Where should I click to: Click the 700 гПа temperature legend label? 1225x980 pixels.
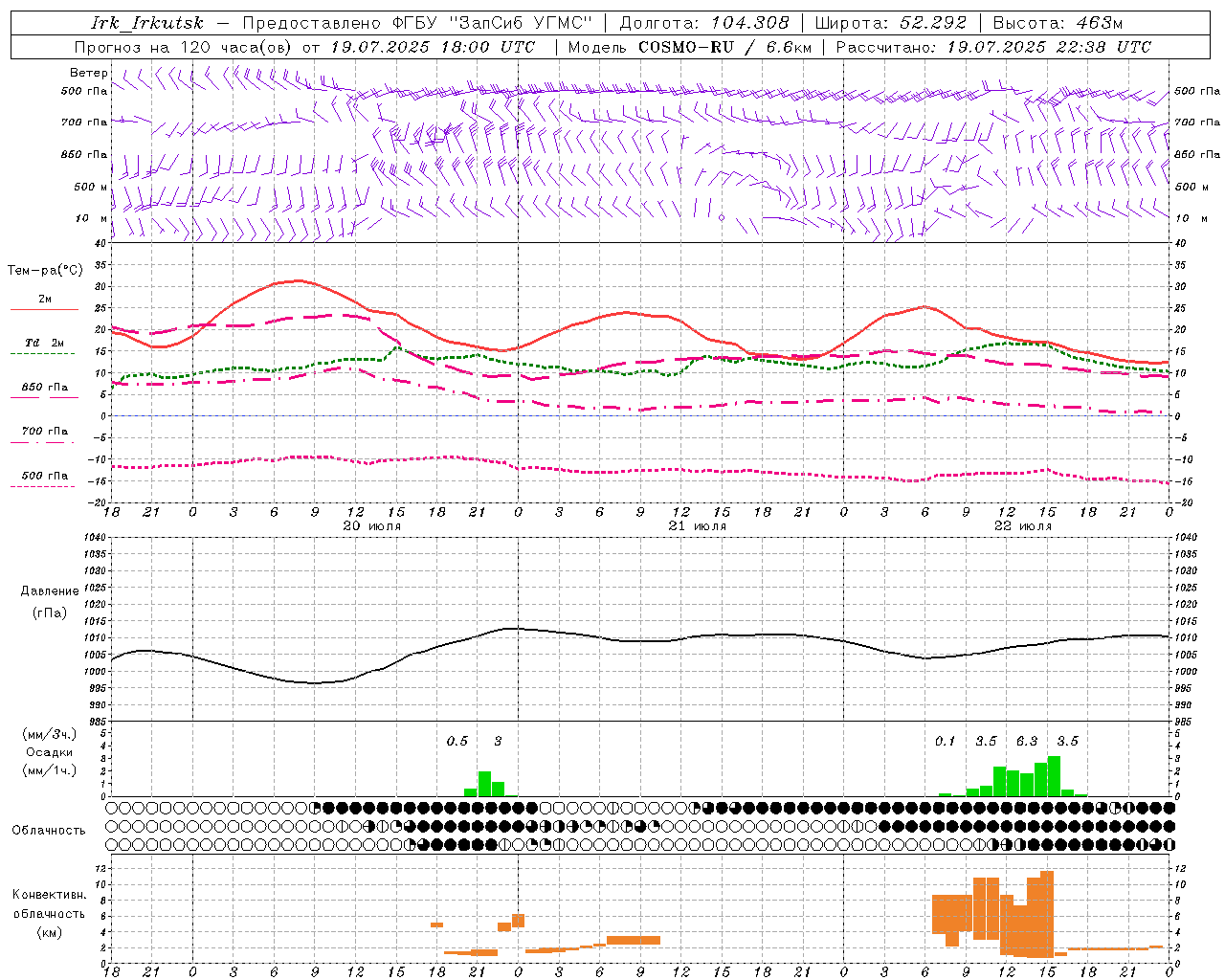[x=45, y=432]
